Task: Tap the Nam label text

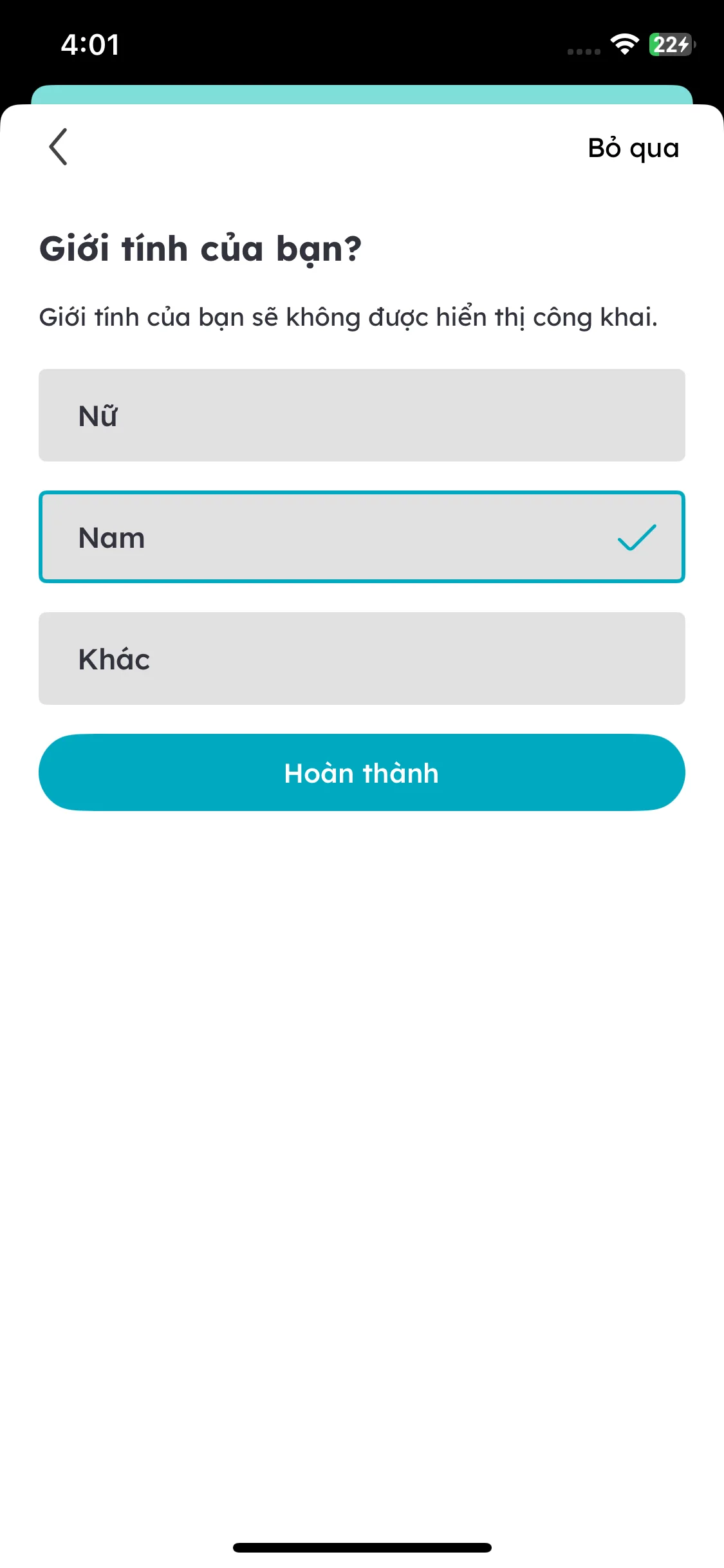Action: click(111, 538)
